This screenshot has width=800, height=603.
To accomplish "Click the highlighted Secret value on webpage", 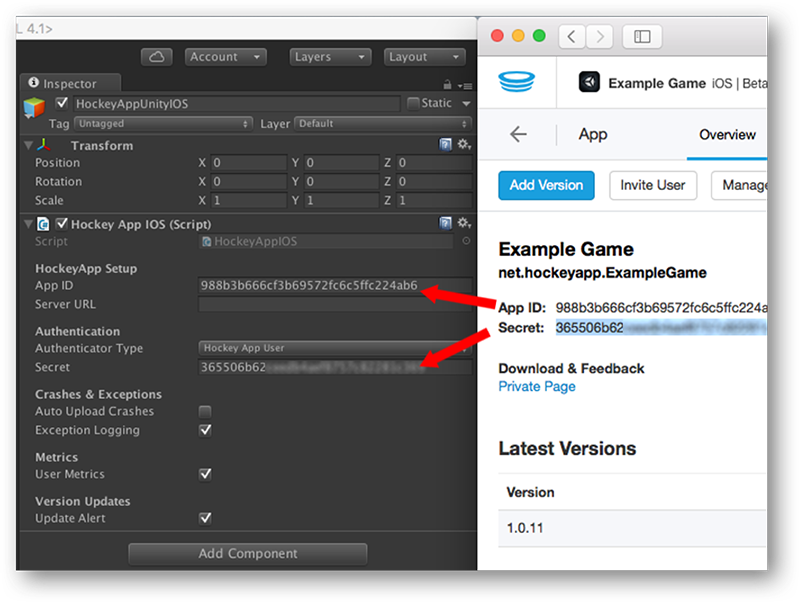I will point(661,328).
